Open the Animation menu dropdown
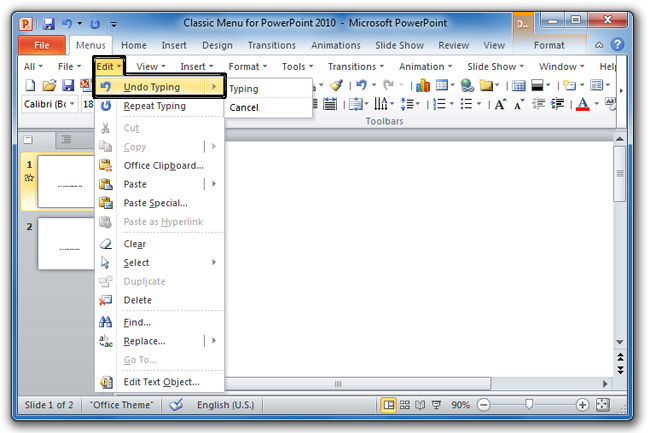This screenshot has height=433, width=650. coord(425,67)
